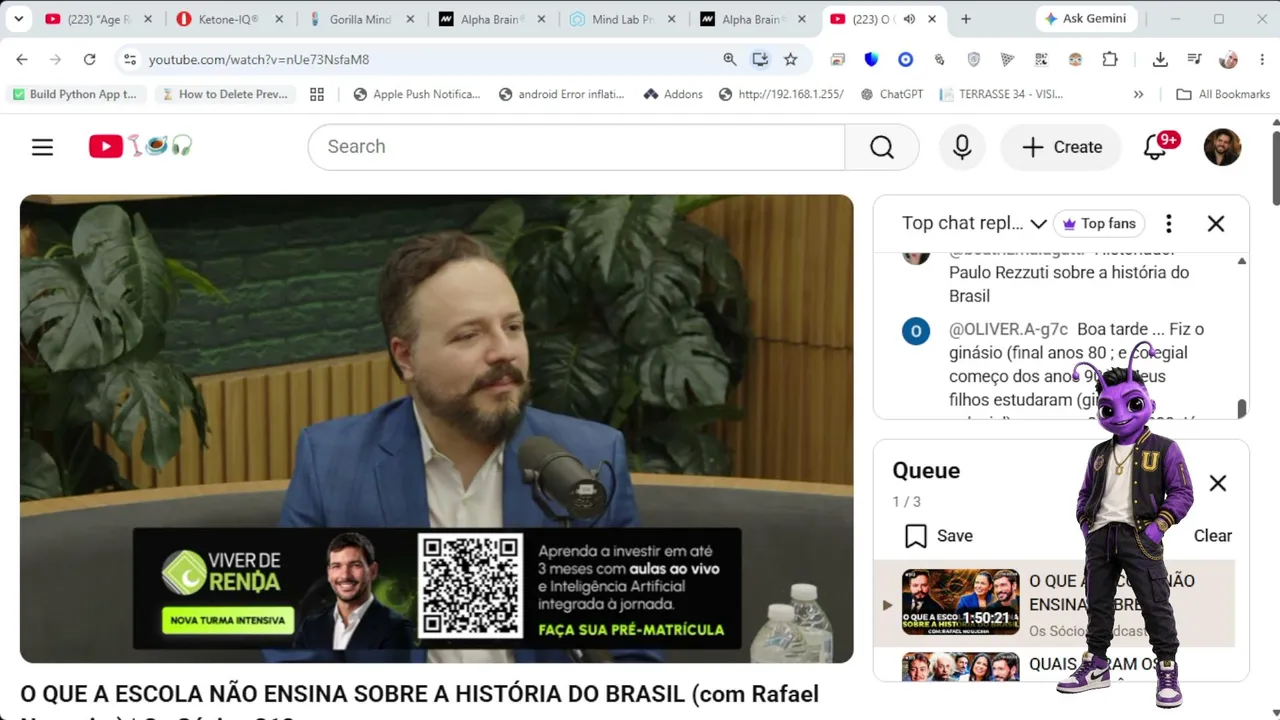Go to YouTube home via the logo
1280x720 pixels.
140,147
